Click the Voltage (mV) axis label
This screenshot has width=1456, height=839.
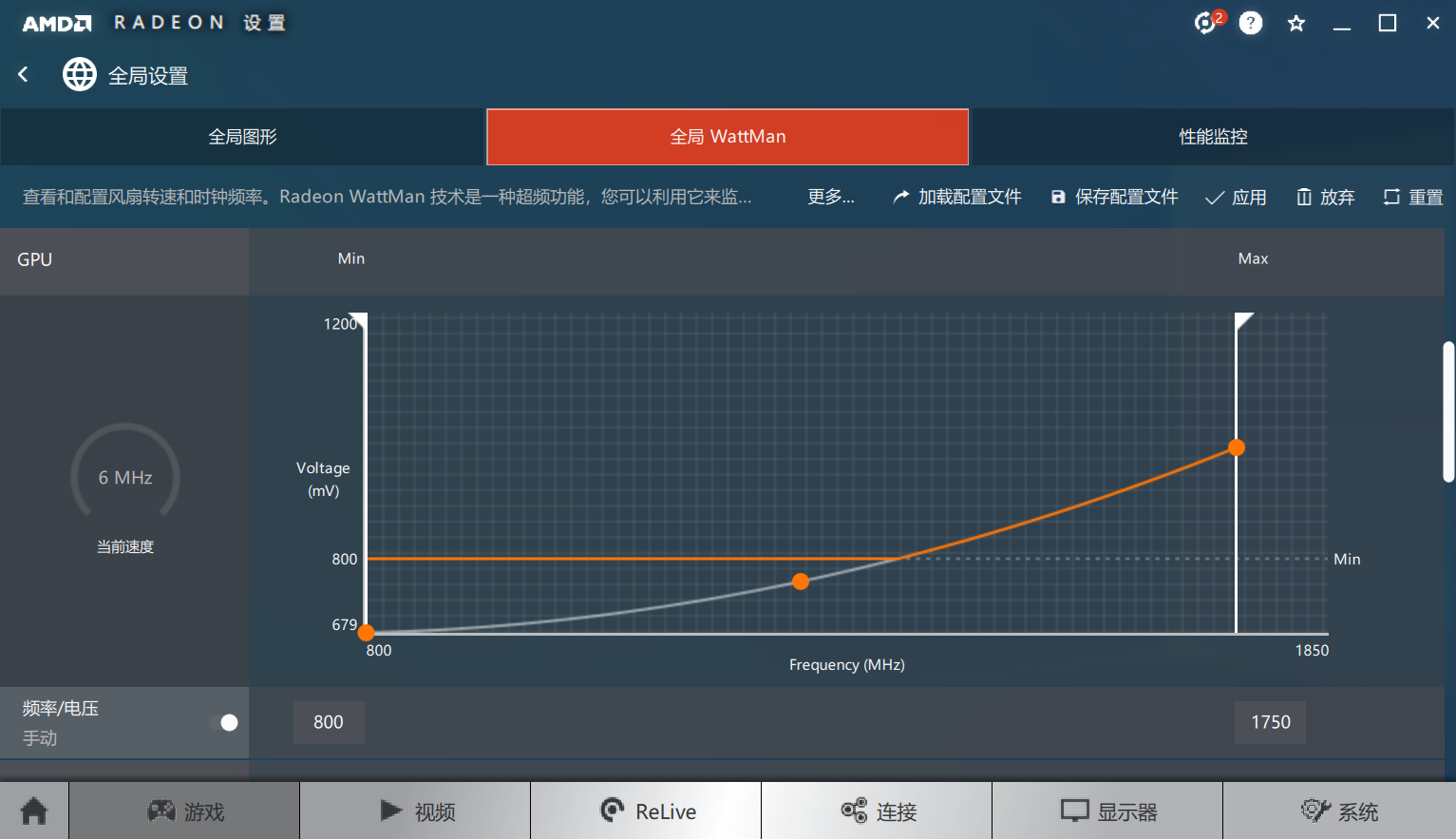click(323, 479)
